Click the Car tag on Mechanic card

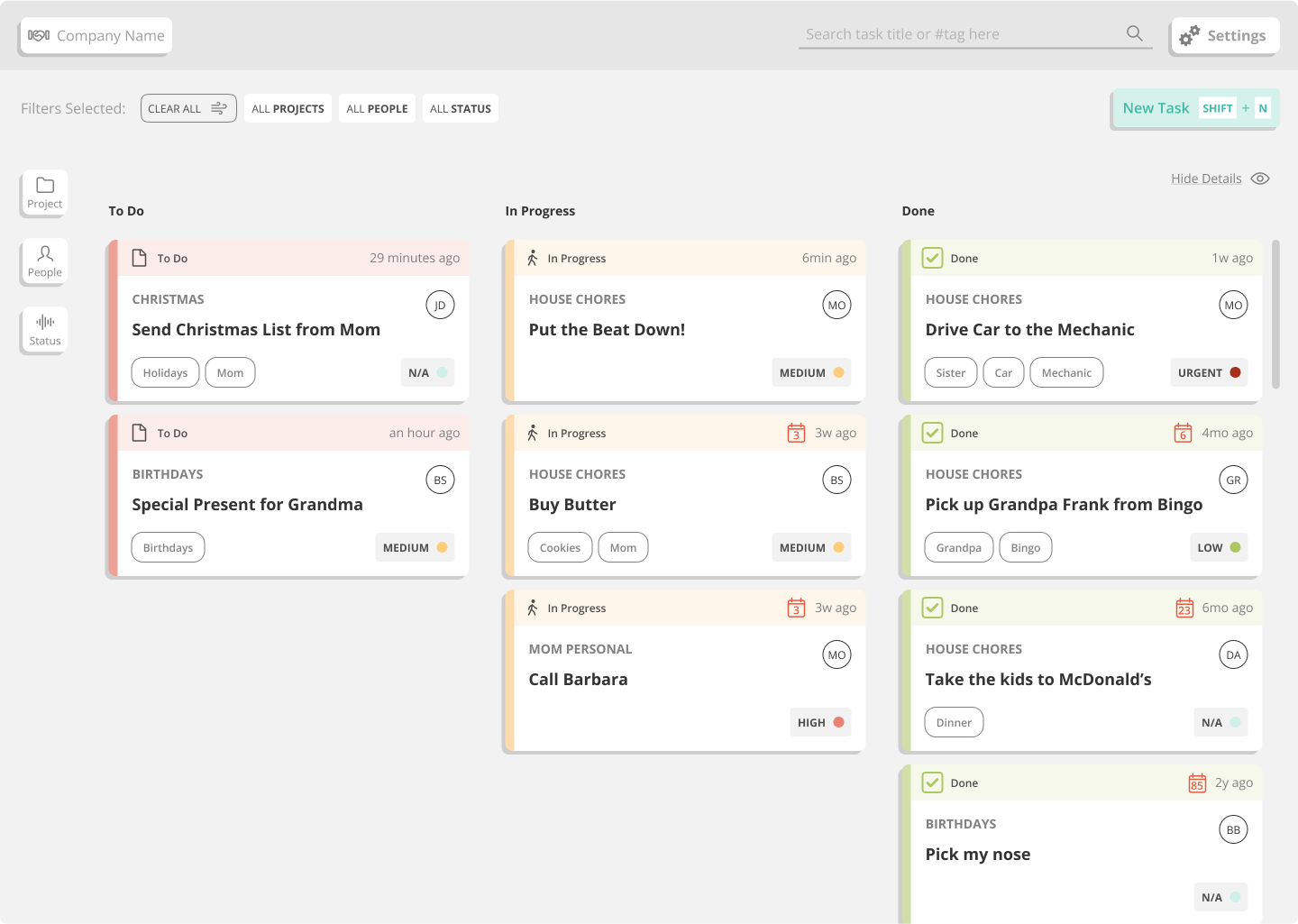coord(1003,372)
